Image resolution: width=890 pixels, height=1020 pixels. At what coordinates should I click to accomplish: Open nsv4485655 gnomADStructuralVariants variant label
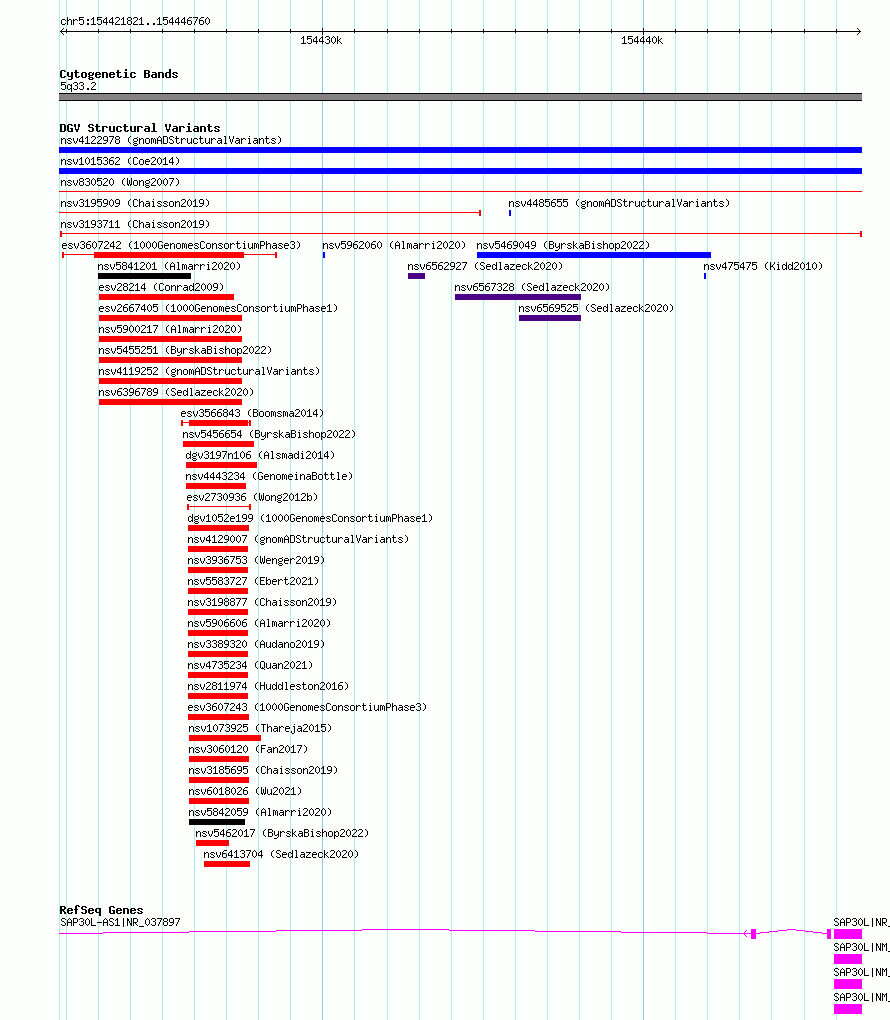[619, 203]
